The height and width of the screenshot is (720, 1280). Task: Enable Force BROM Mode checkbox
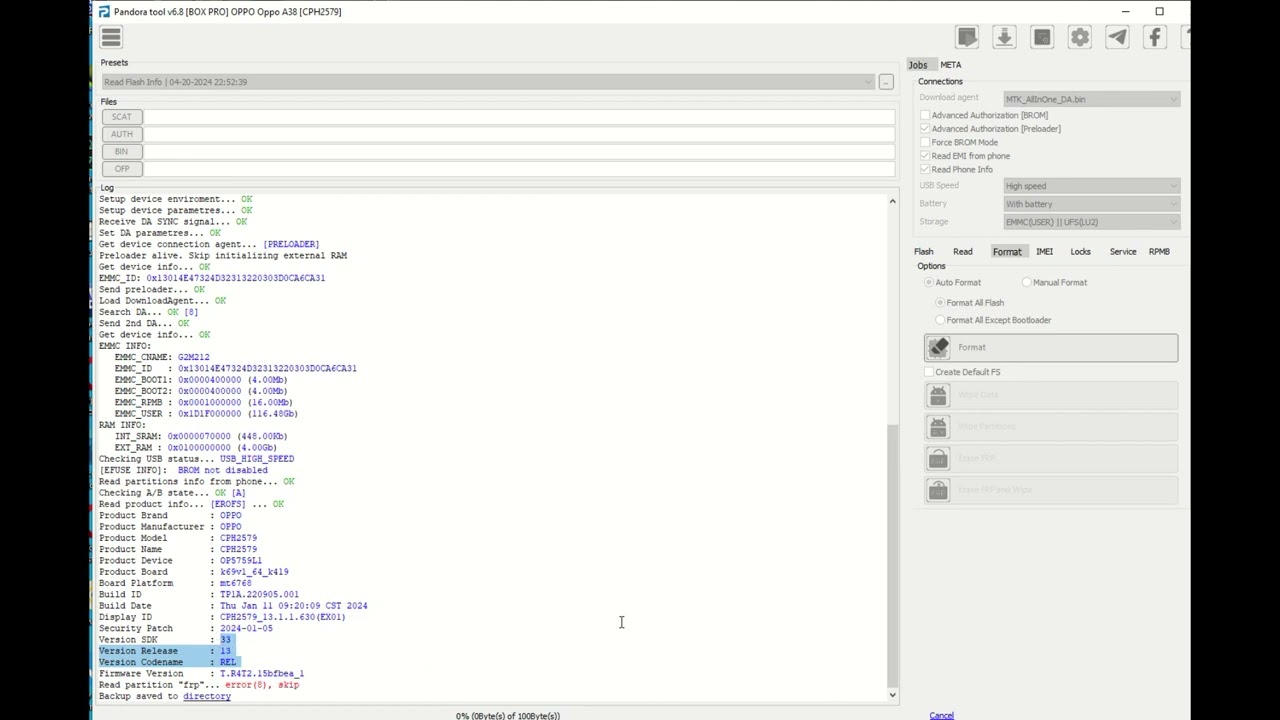(925, 142)
